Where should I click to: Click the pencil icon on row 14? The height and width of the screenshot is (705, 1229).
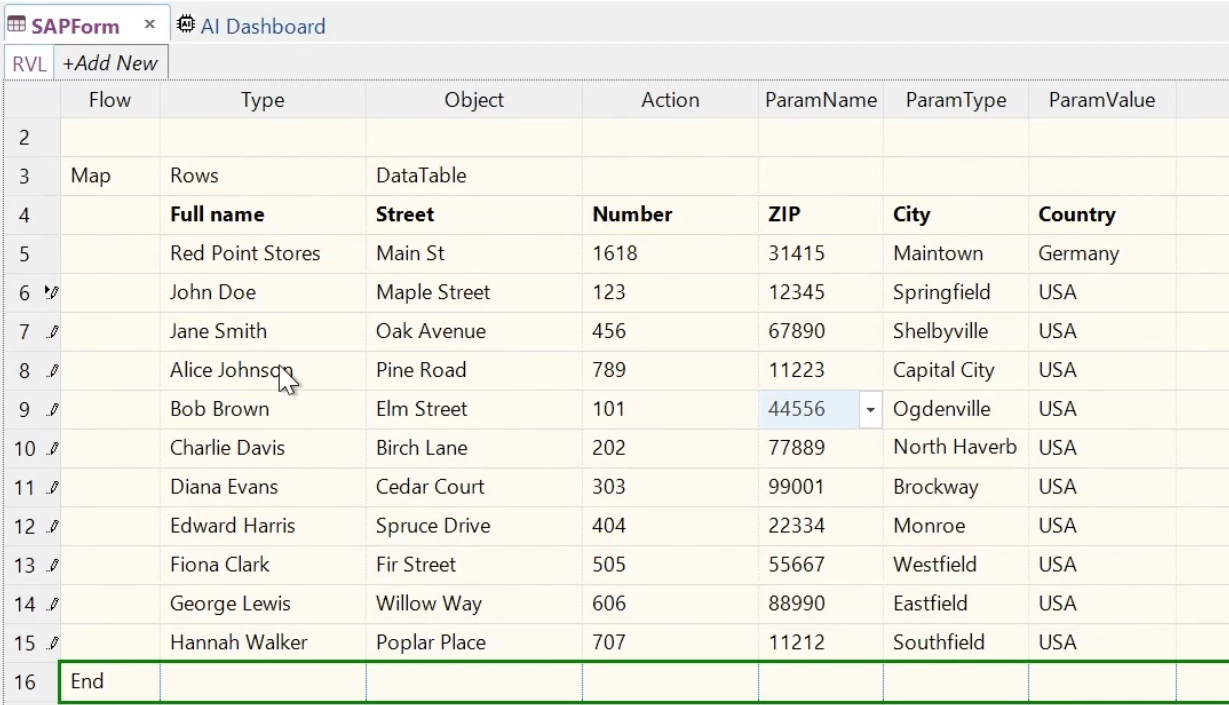point(53,605)
